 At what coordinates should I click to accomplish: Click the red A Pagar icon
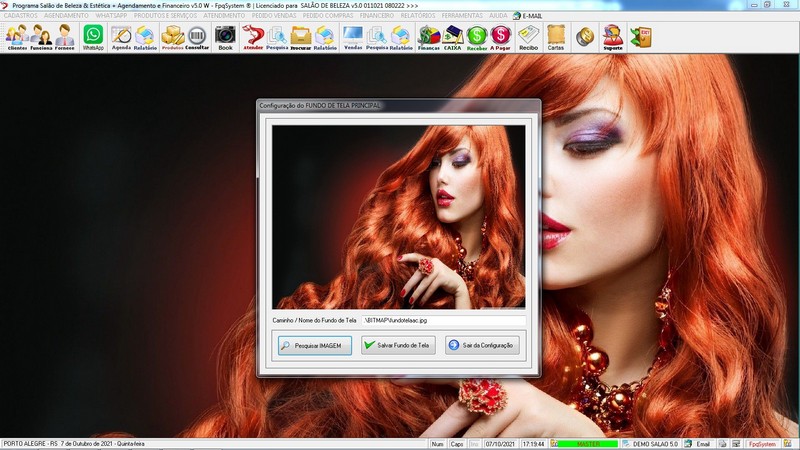point(500,37)
